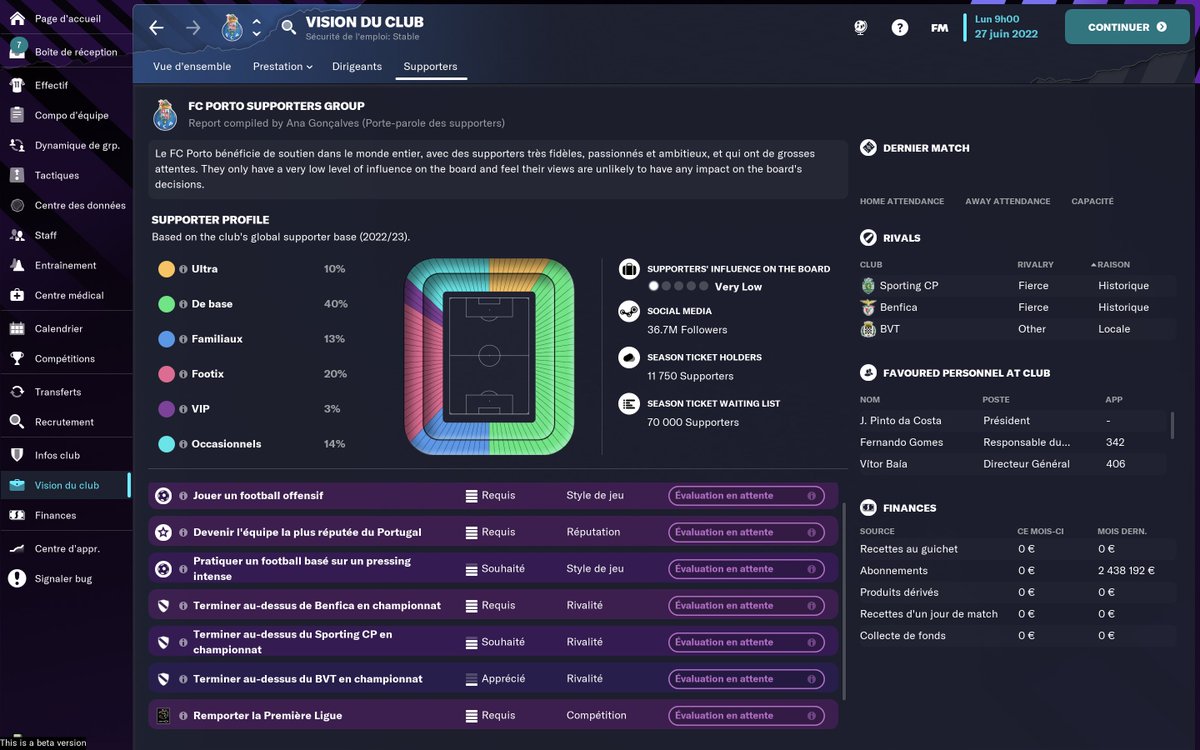This screenshot has height=750, width=1200.
Task: Click date Lun 9h00 27 juin 2022
Action: (x=1006, y=27)
